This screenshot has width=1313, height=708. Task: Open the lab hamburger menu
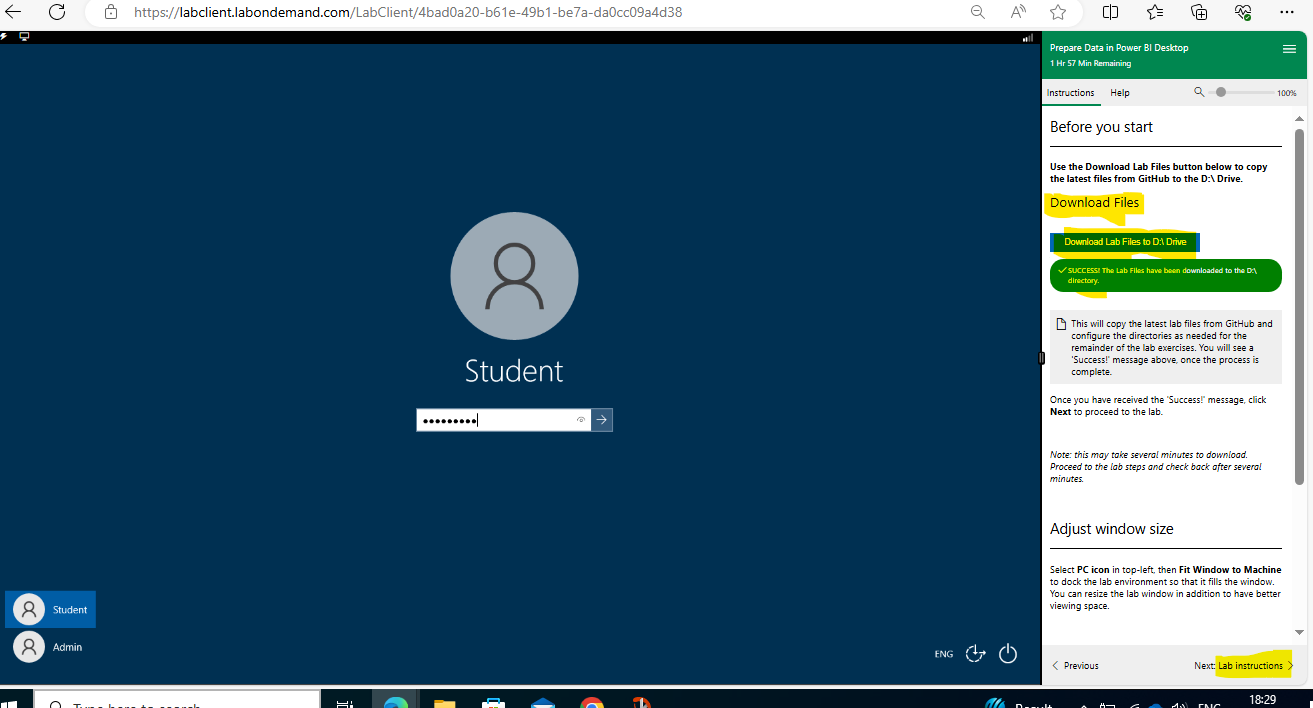[1289, 49]
